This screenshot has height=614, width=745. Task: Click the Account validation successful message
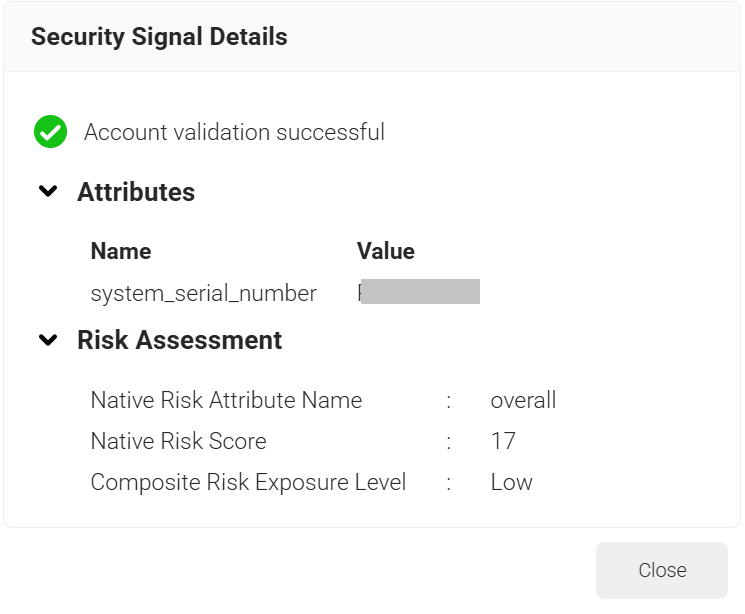pos(234,132)
